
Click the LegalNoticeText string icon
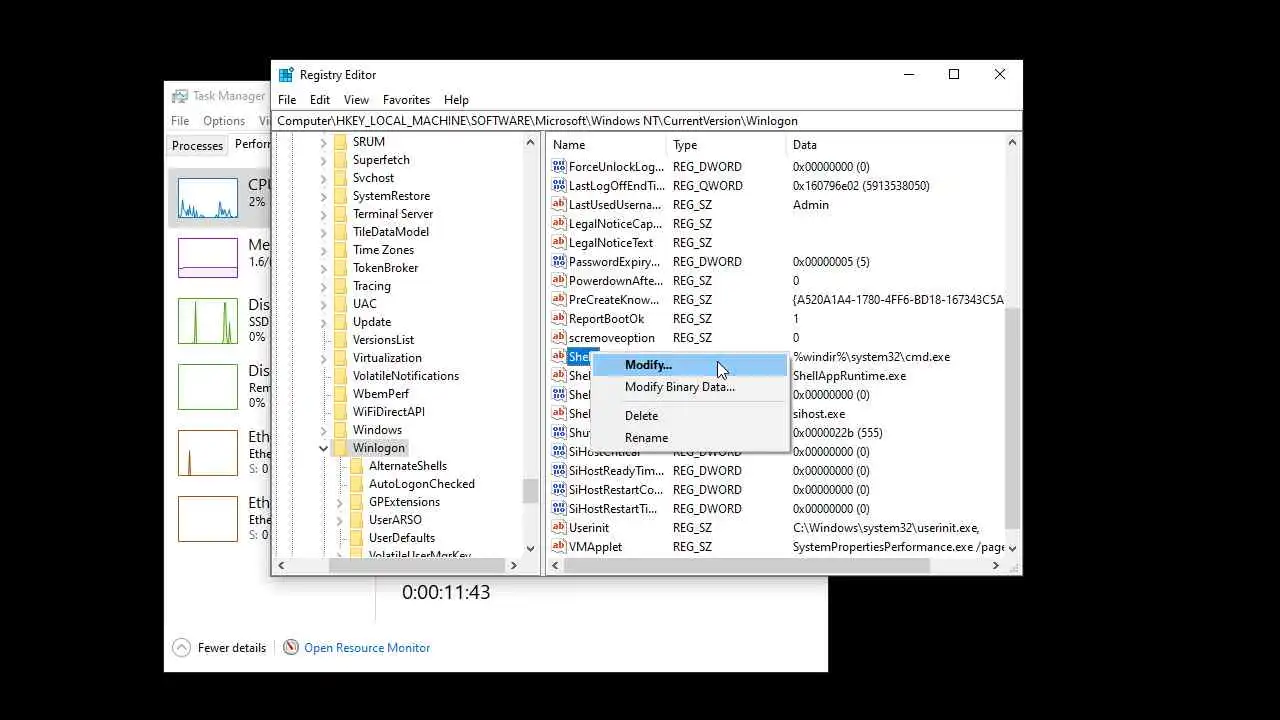pos(559,243)
